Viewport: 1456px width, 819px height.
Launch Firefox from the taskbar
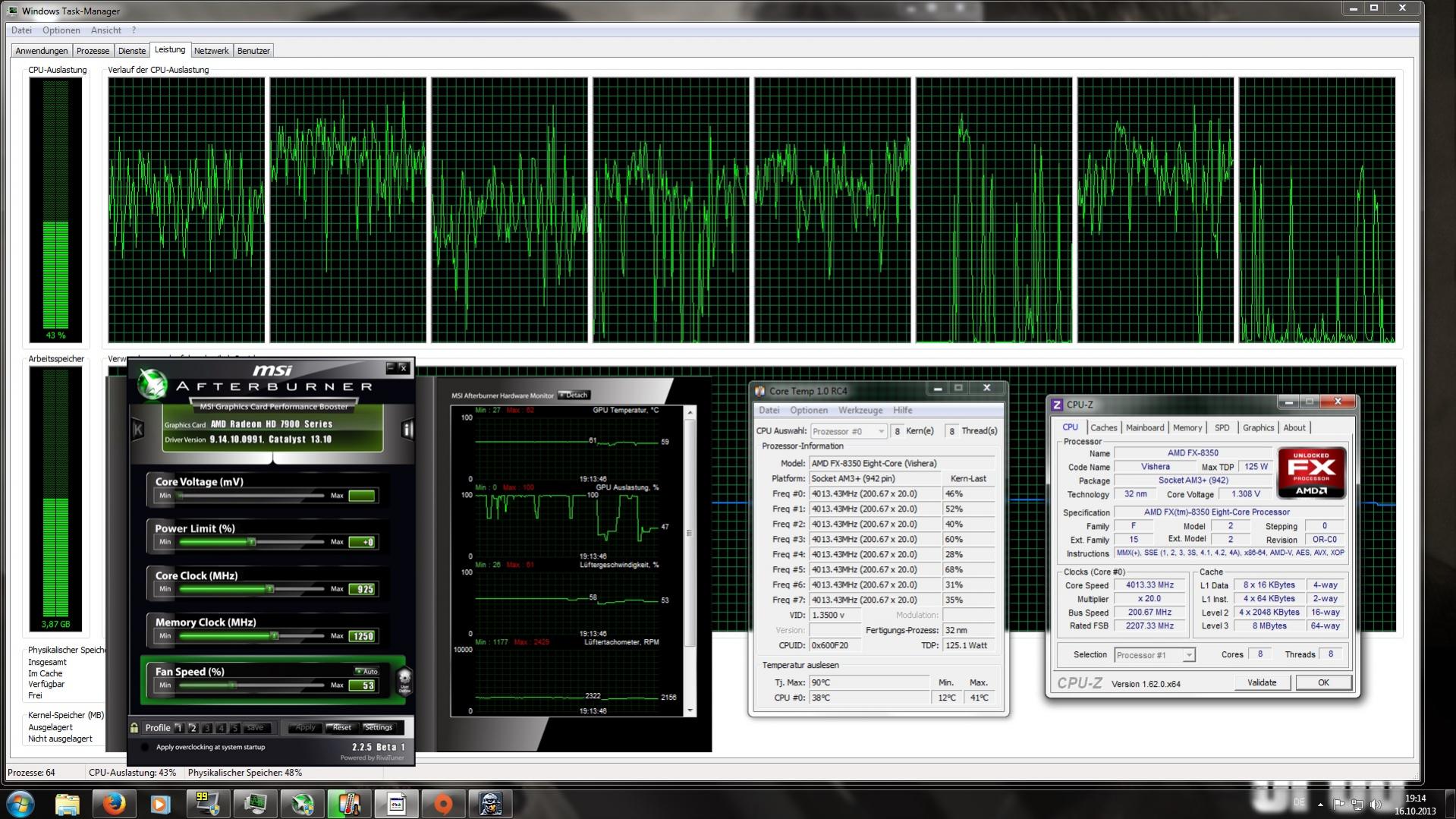(114, 804)
